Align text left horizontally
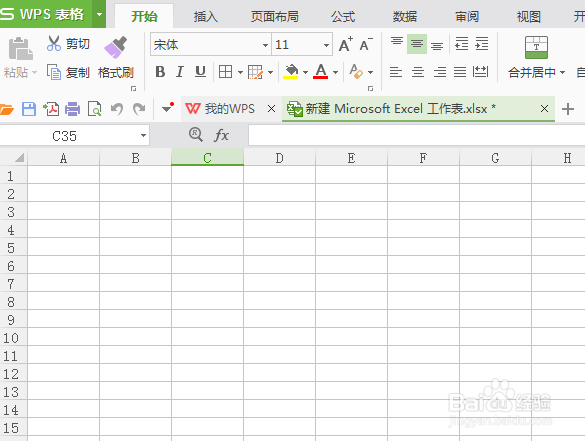 [396, 72]
